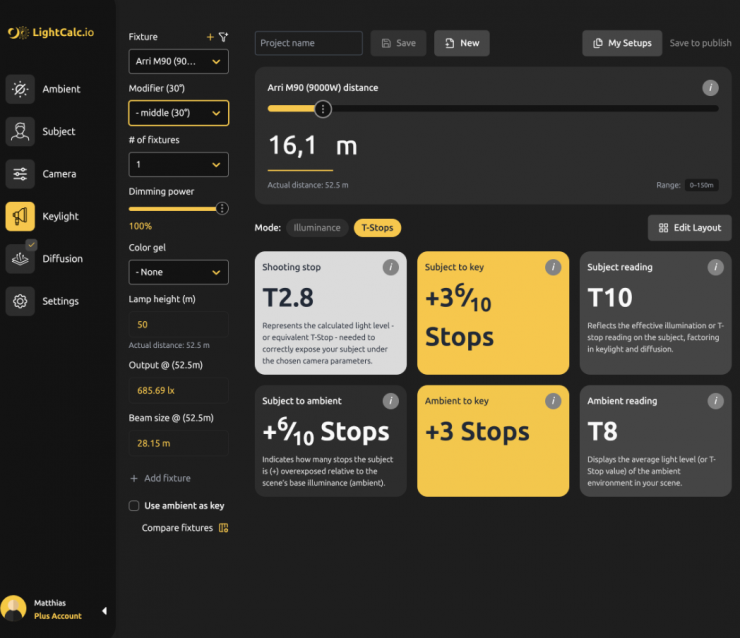
Task: Go to the Ambient section
Action: [47, 89]
